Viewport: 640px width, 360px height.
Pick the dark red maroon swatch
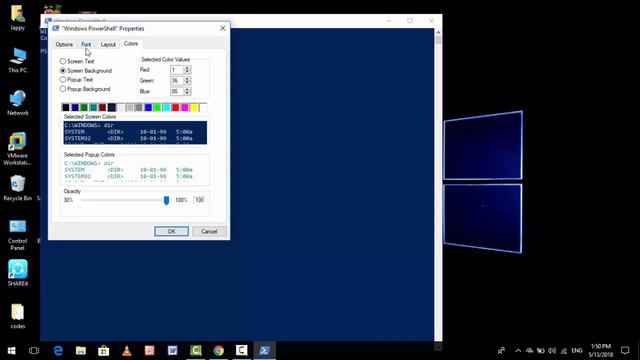(x=102, y=107)
